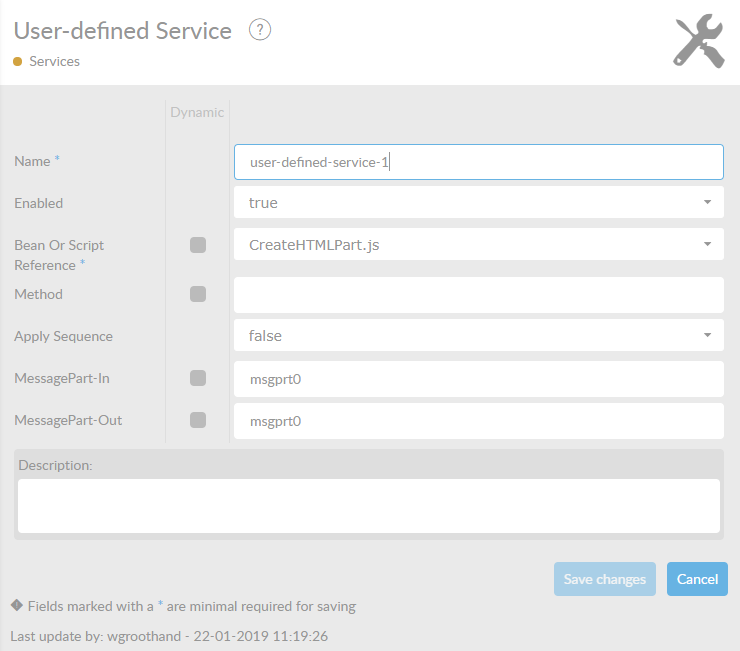Click the wrench and screwdriver icon
Image resolution: width=740 pixels, height=651 pixels.
[x=699, y=41]
